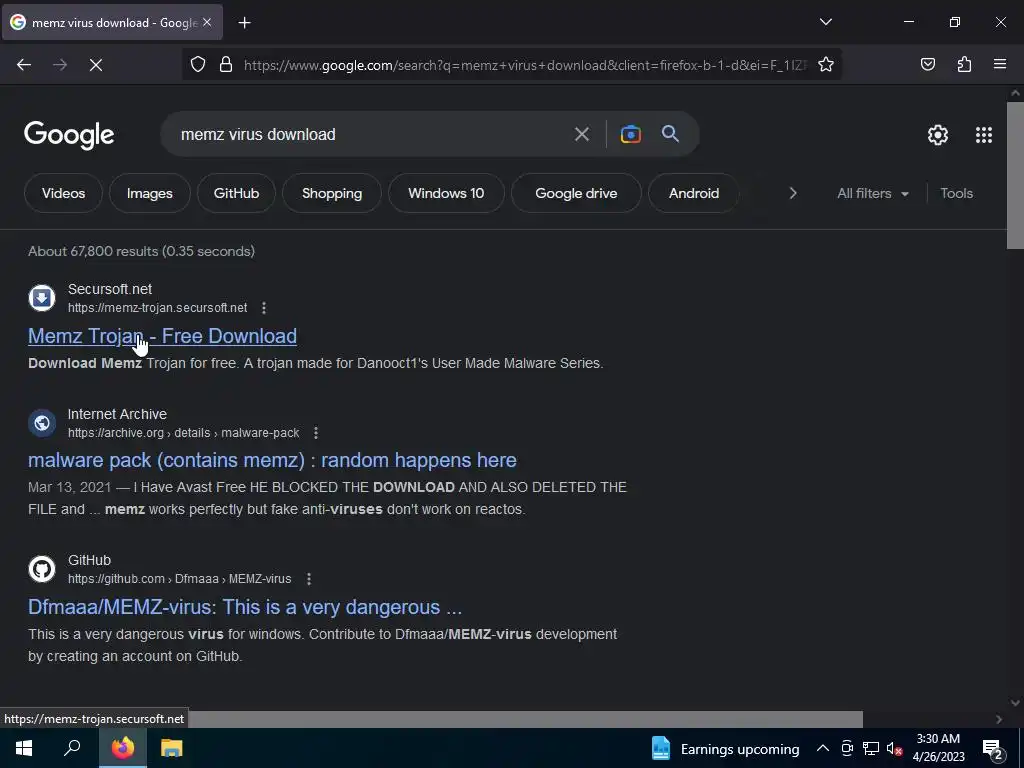Click the taskbar clock showing 3:30 AM

point(938,748)
